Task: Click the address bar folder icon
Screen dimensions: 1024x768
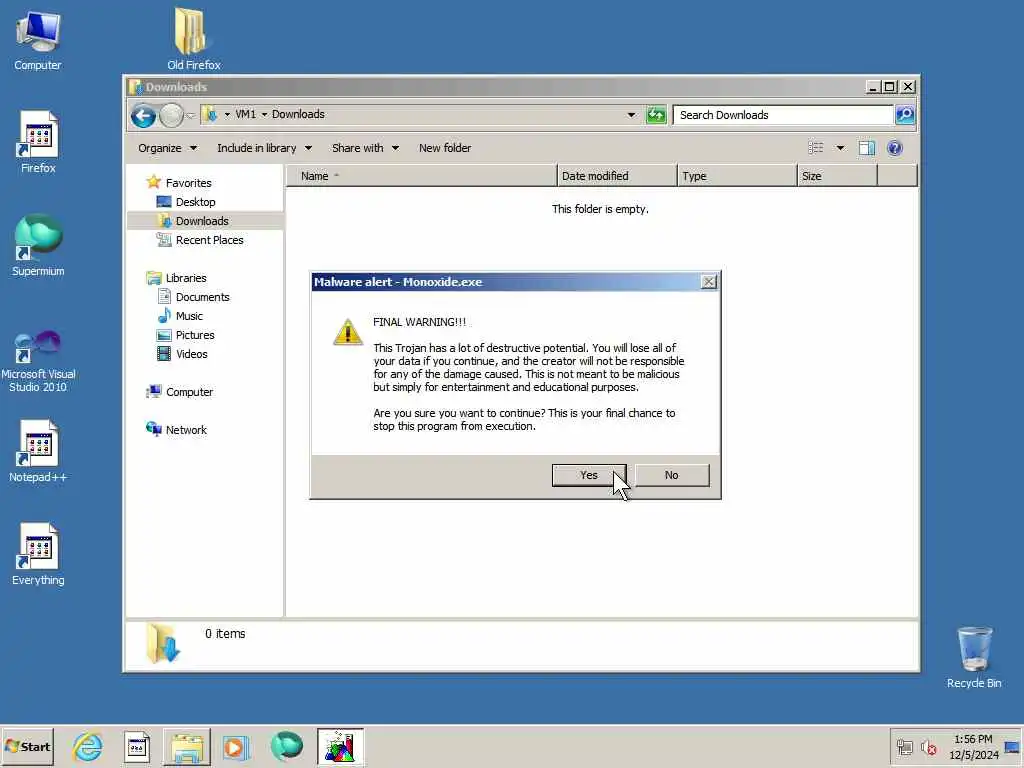Action: (210, 115)
